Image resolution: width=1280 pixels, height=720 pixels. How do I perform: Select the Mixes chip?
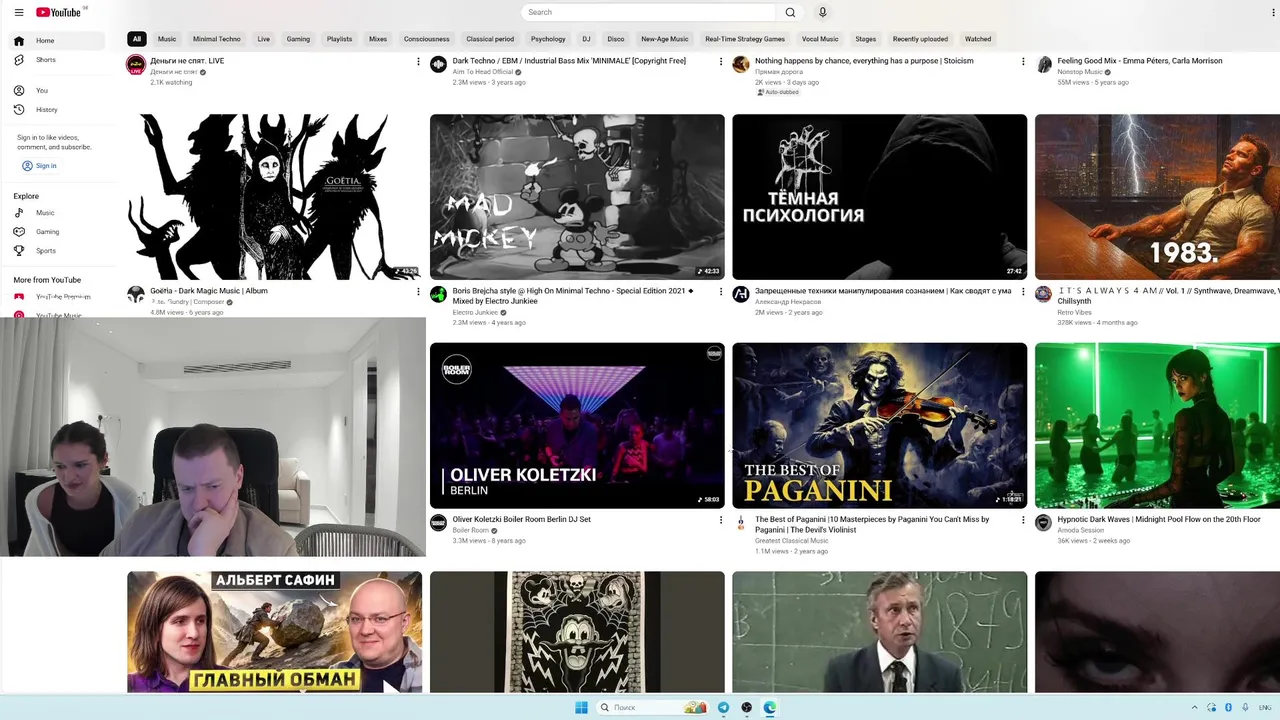tap(378, 39)
